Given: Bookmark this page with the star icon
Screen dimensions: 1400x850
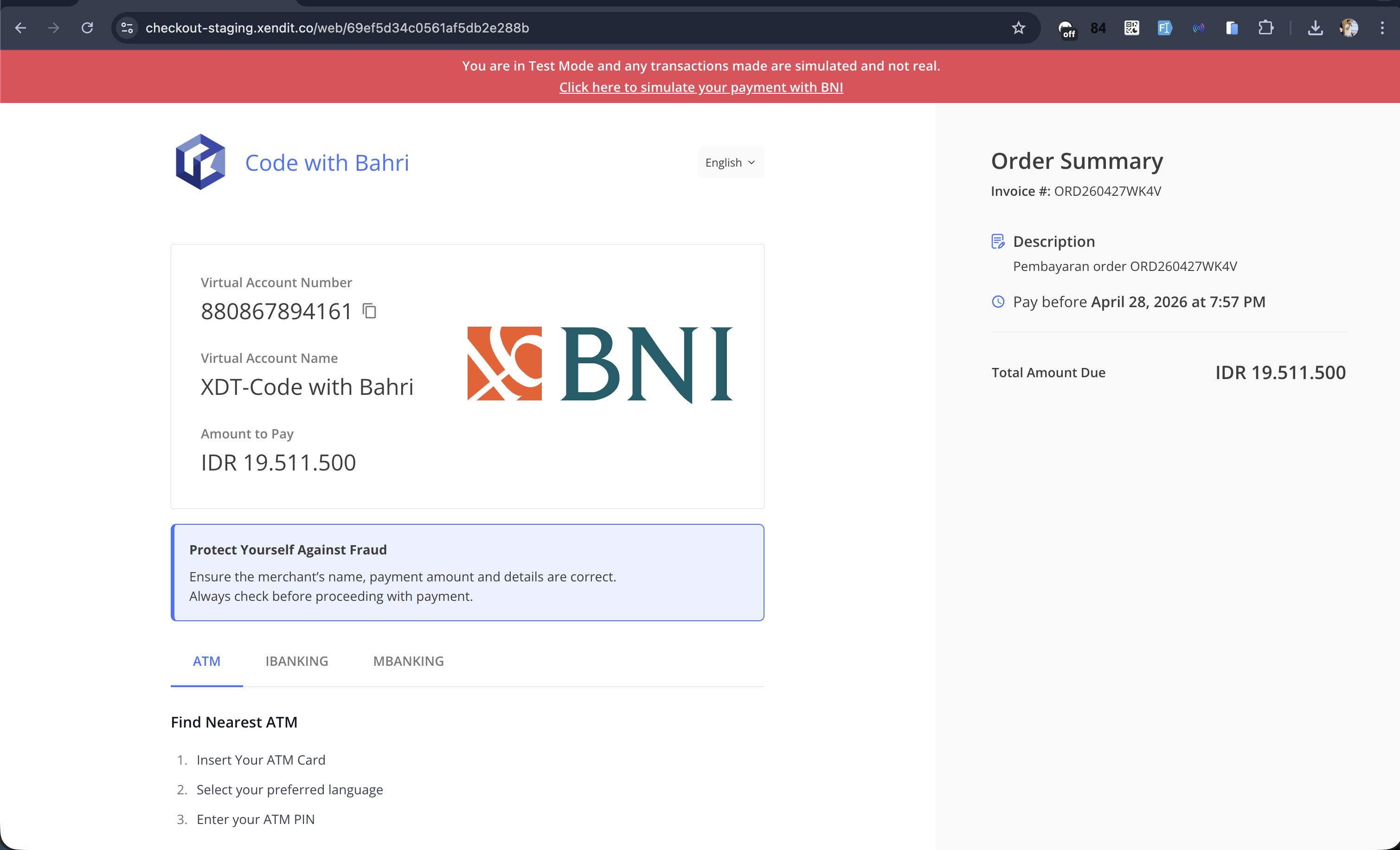Looking at the screenshot, I should pos(1018,28).
